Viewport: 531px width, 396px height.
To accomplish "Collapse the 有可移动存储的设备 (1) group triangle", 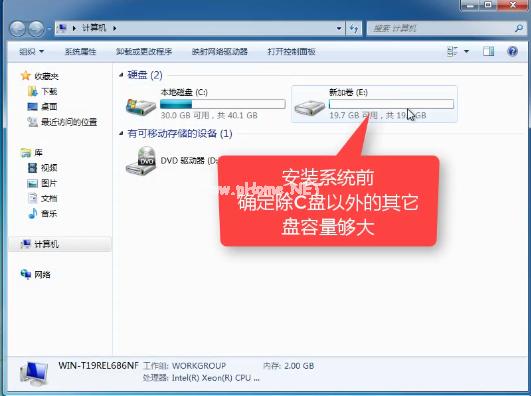I will pyautogui.click(x=121, y=133).
